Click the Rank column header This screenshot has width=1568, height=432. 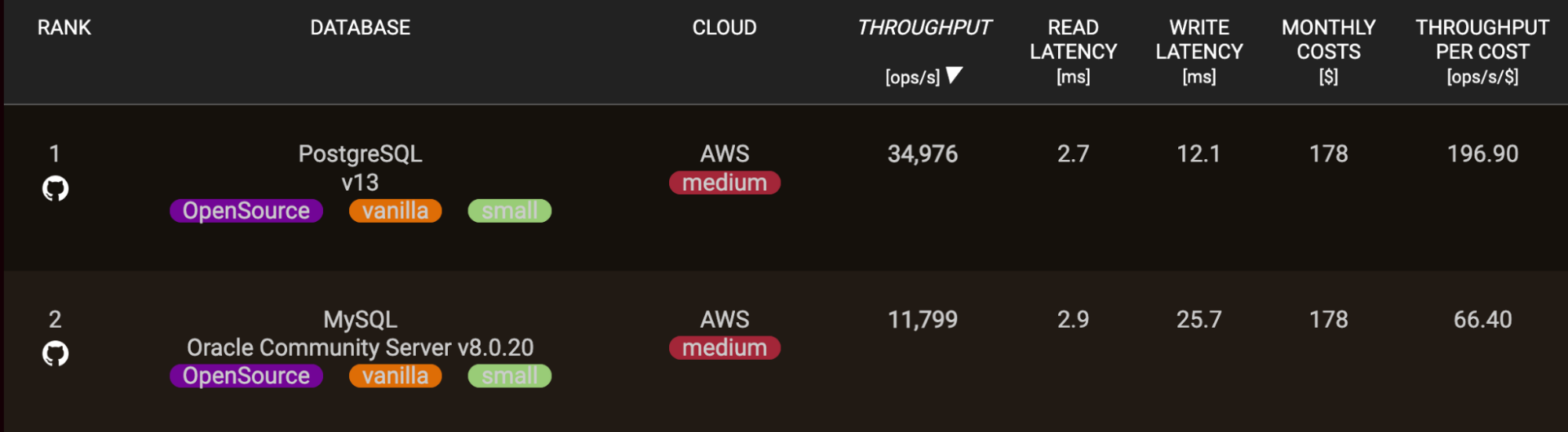pyautogui.click(x=64, y=28)
